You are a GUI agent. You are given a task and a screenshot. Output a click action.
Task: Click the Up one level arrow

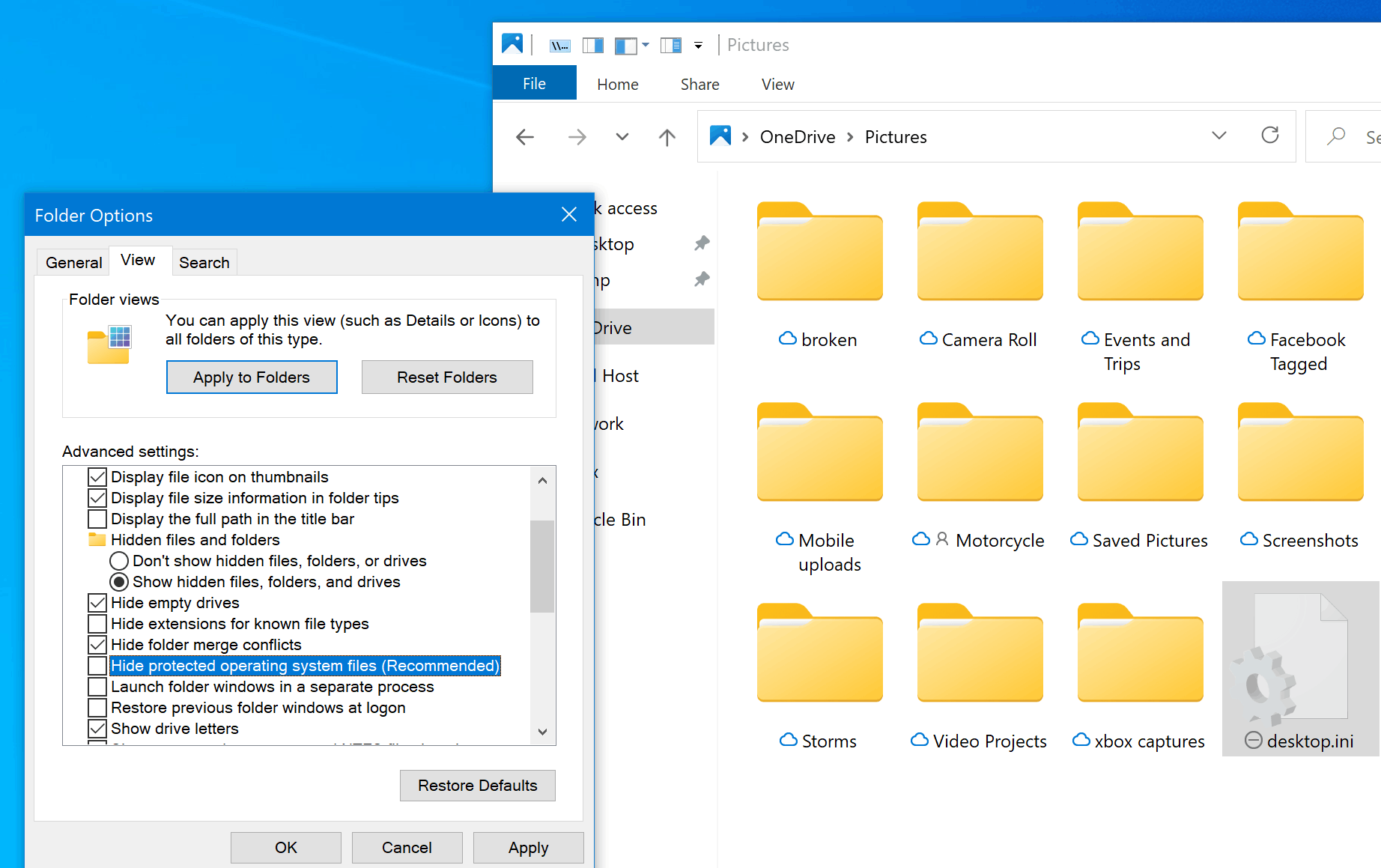pyautogui.click(x=667, y=136)
